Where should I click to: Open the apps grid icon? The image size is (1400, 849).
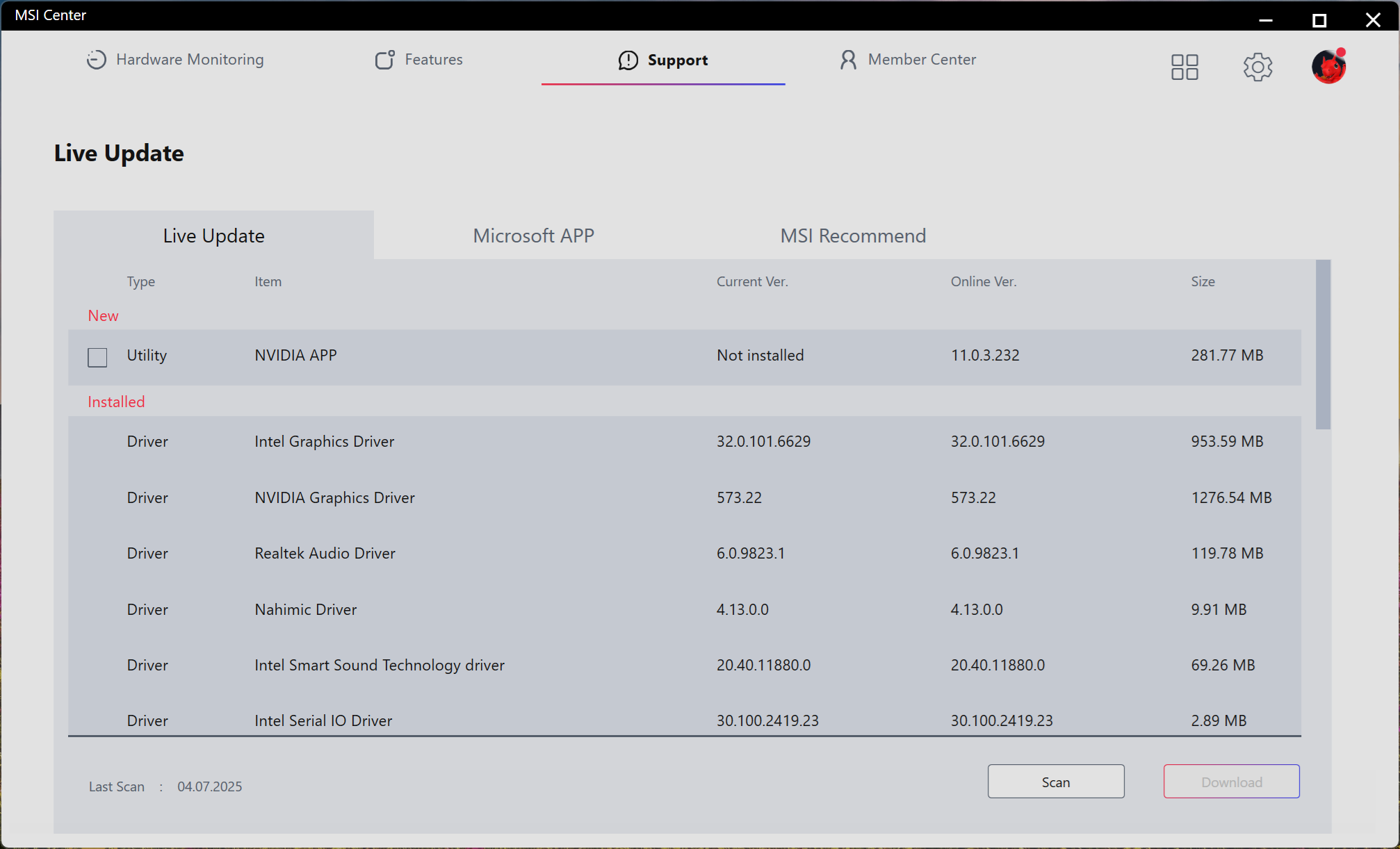coord(1185,67)
